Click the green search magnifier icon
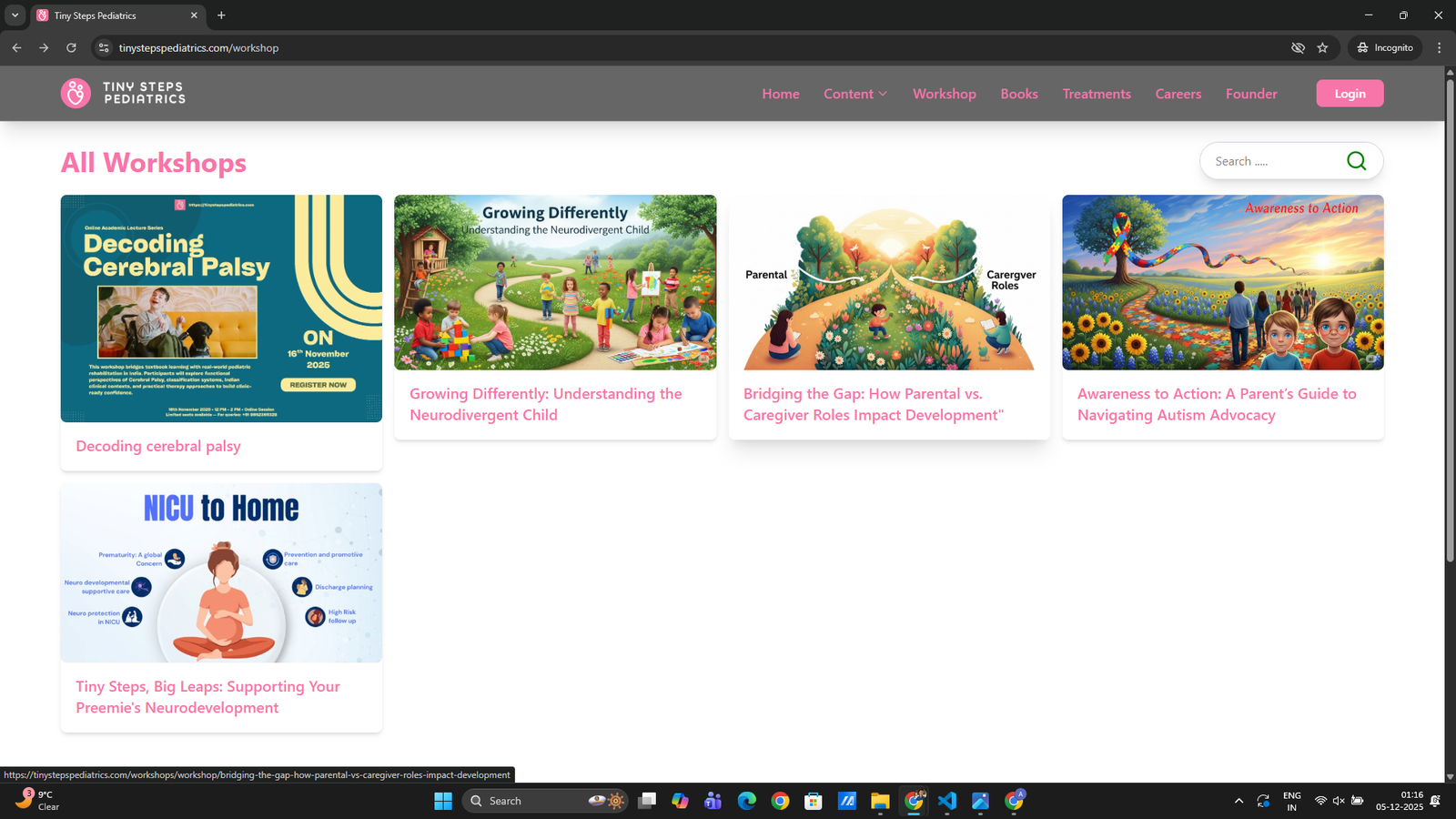This screenshot has height=819, width=1456. click(1356, 161)
